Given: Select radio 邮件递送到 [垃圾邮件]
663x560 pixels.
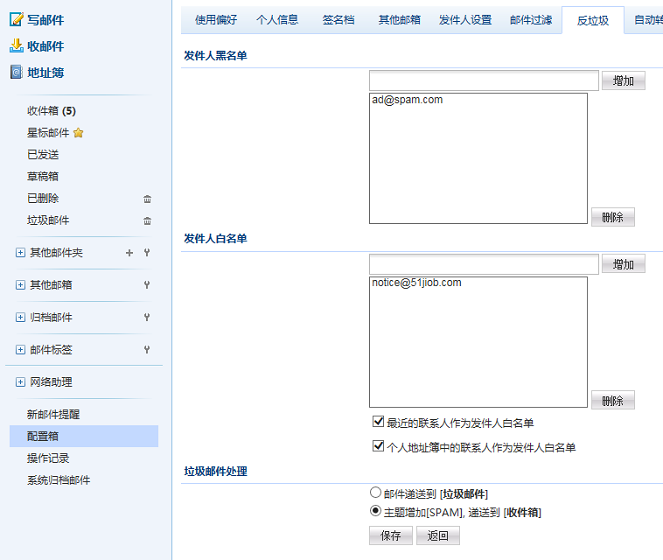Looking at the screenshot, I should point(375,492).
